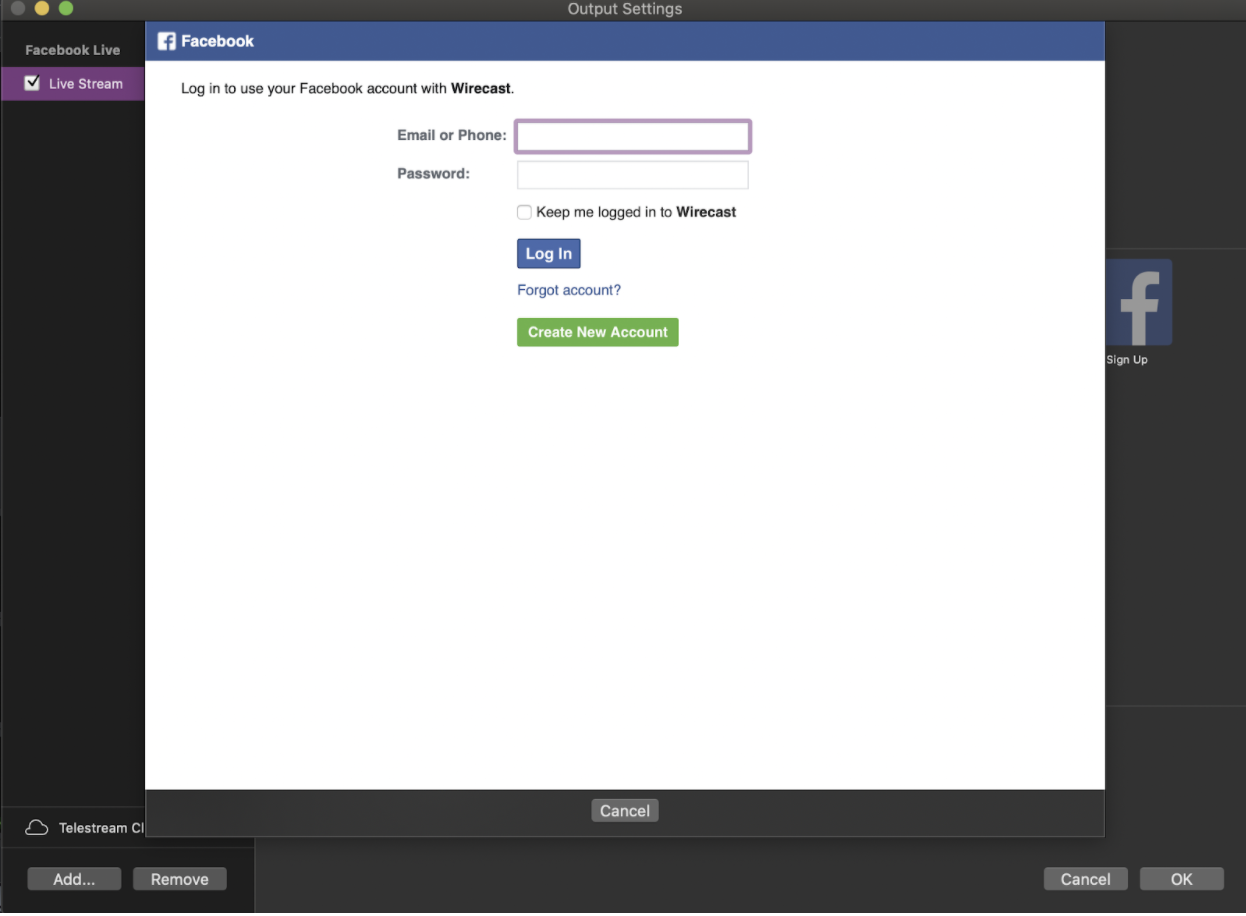Open the Forgot account? link

click(569, 290)
